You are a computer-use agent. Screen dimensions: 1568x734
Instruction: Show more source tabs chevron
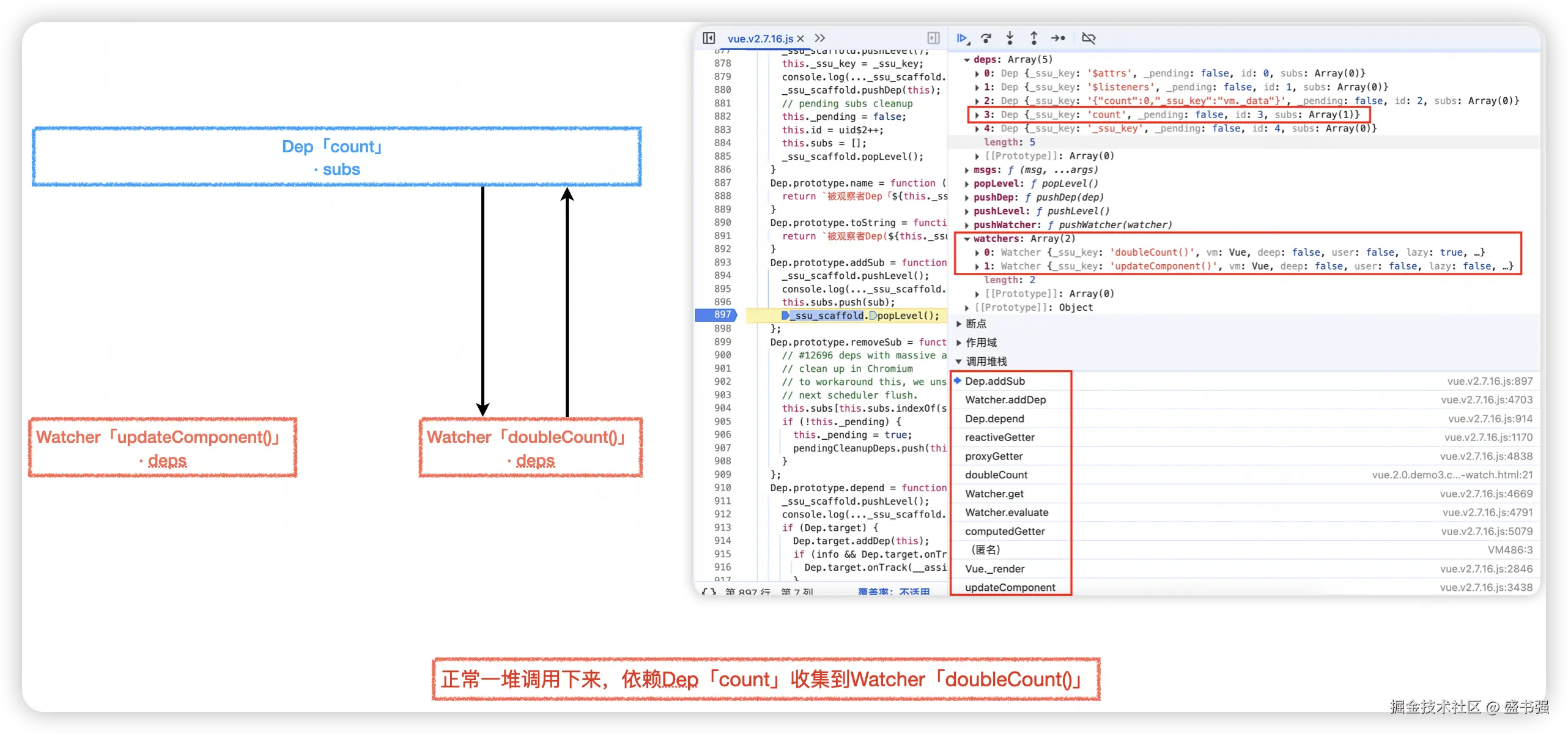(x=820, y=39)
